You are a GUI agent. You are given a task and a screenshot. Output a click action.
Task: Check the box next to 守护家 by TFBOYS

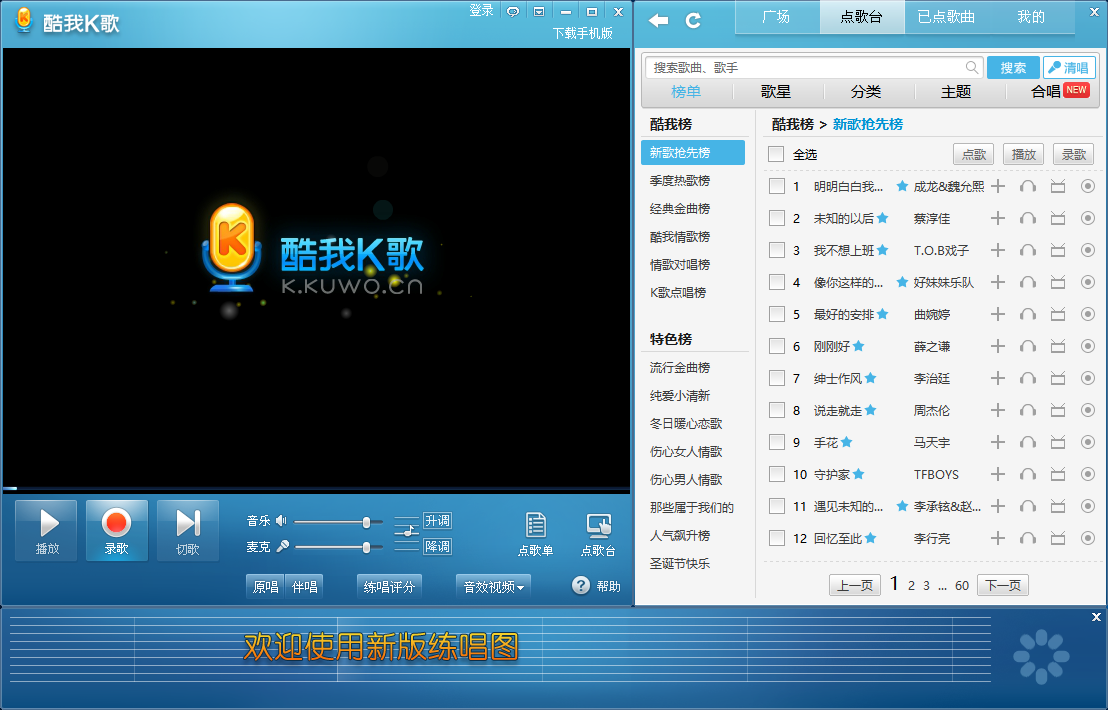click(x=776, y=474)
